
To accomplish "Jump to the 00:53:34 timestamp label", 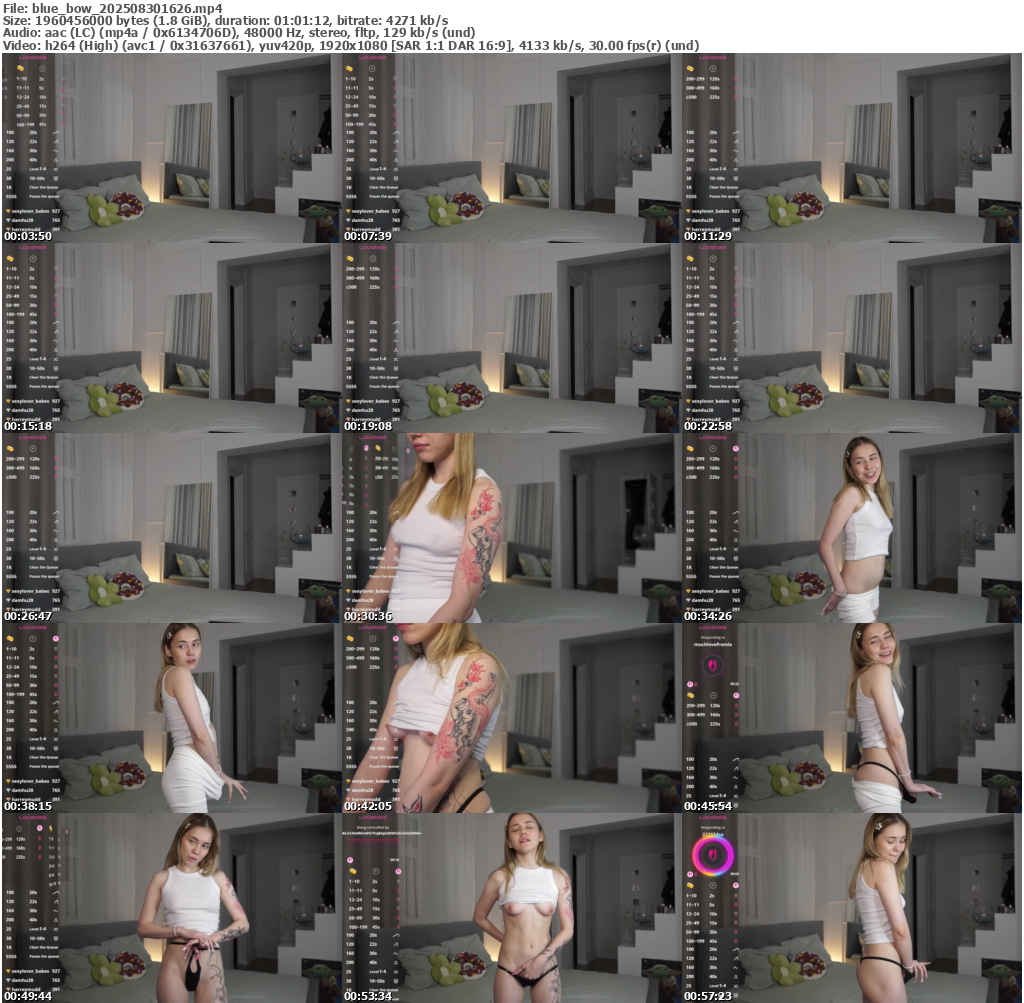I will click(x=369, y=996).
